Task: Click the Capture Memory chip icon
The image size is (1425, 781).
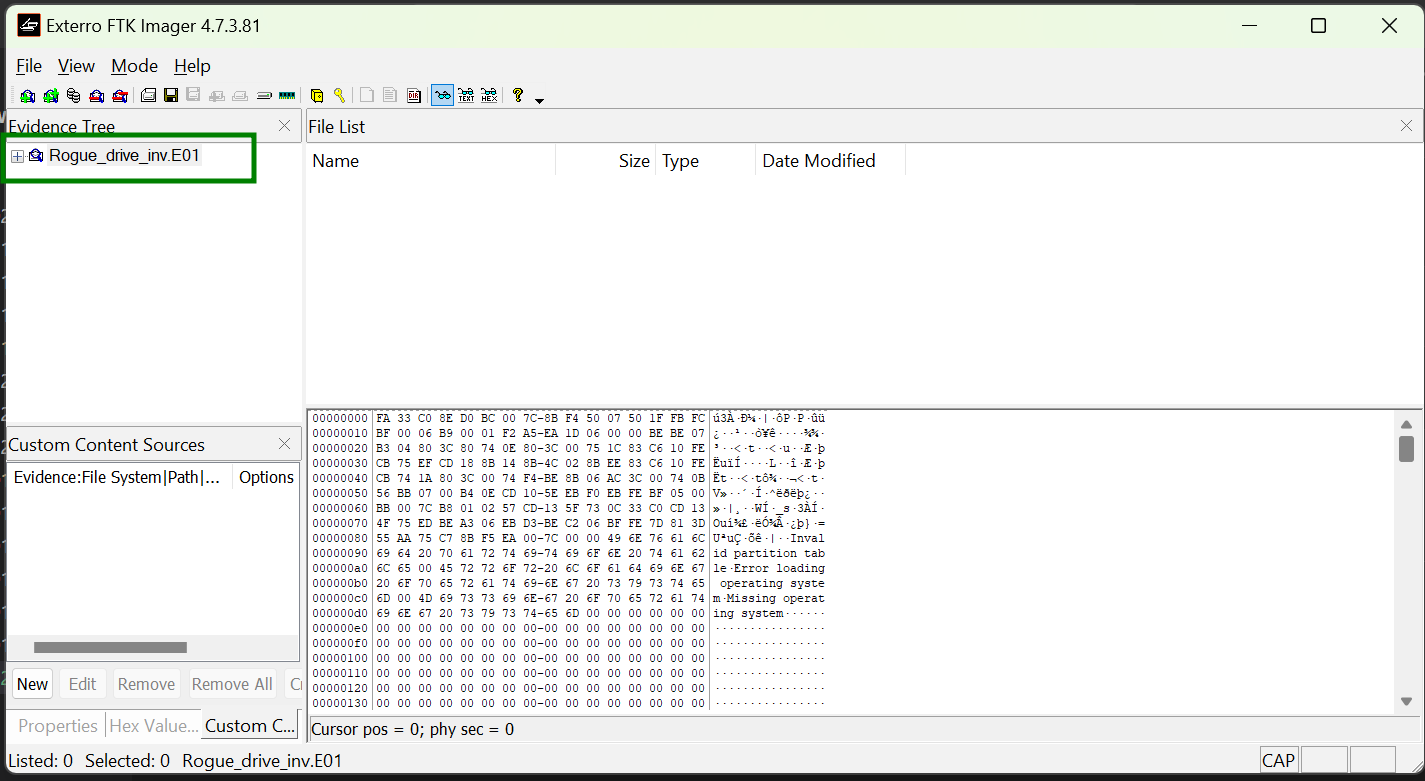Action: pos(287,96)
